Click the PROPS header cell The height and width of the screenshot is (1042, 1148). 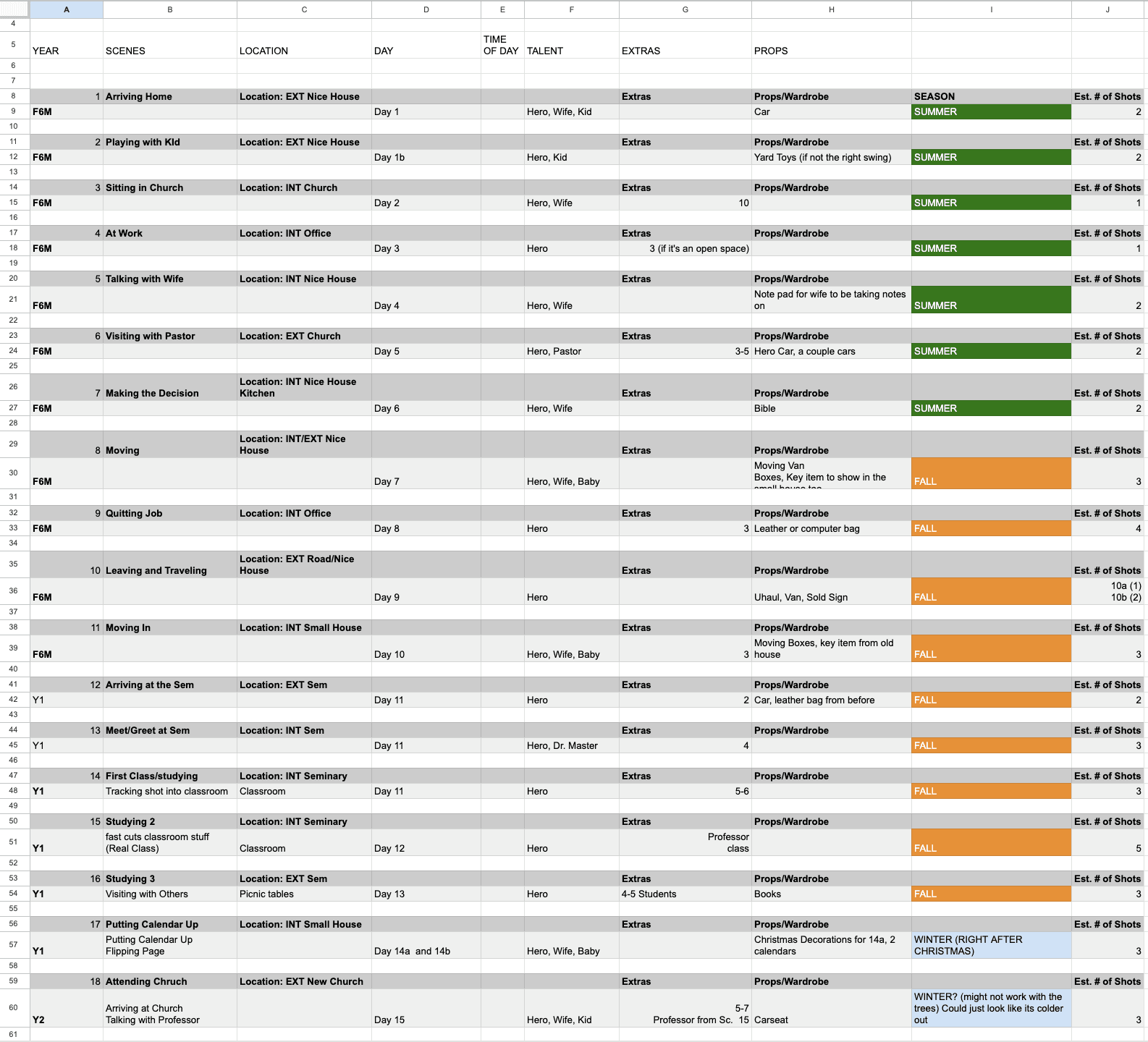(x=831, y=45)
